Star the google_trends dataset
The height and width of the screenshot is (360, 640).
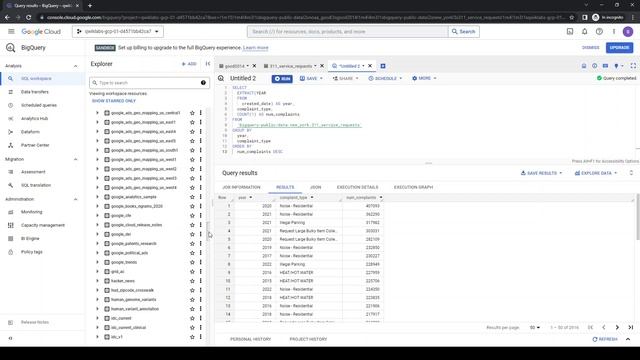click(x=192, y=262)
